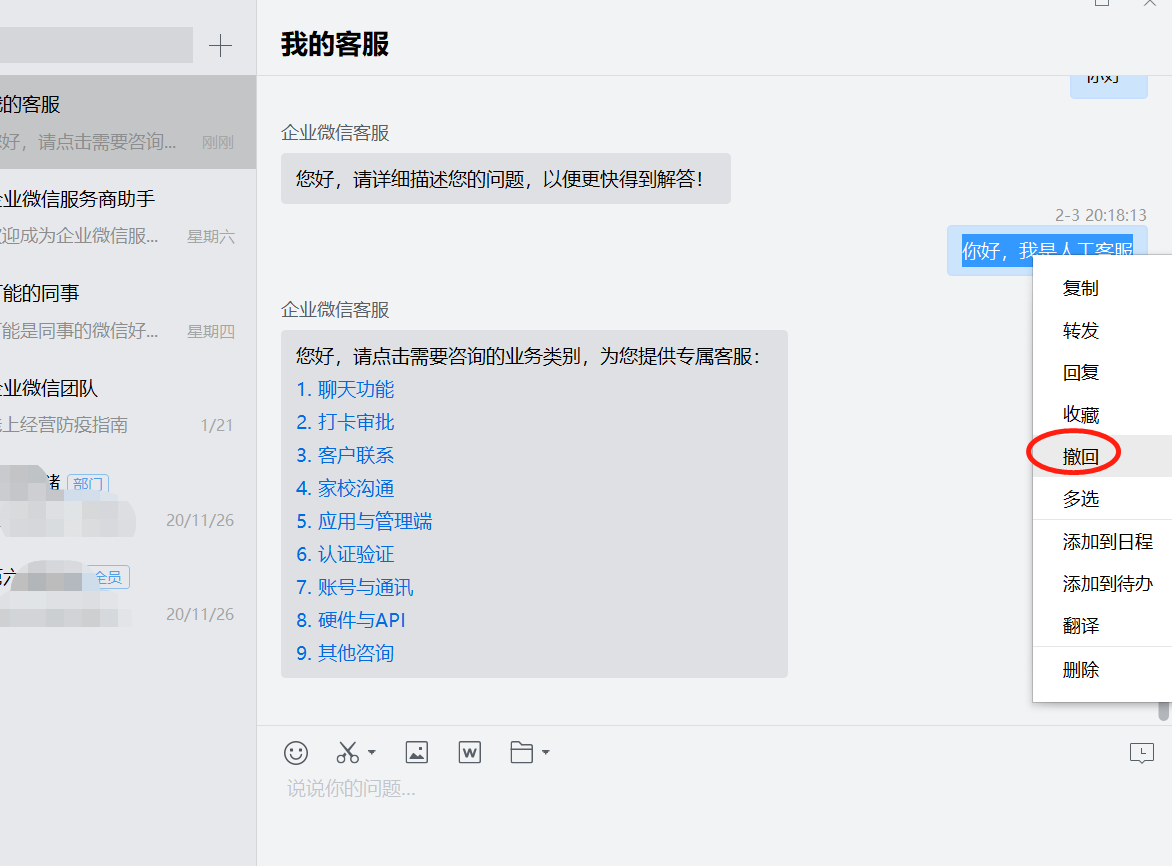
Task: Open the 企业微信服务商助手 conversation
Action: tap(128, 217)
